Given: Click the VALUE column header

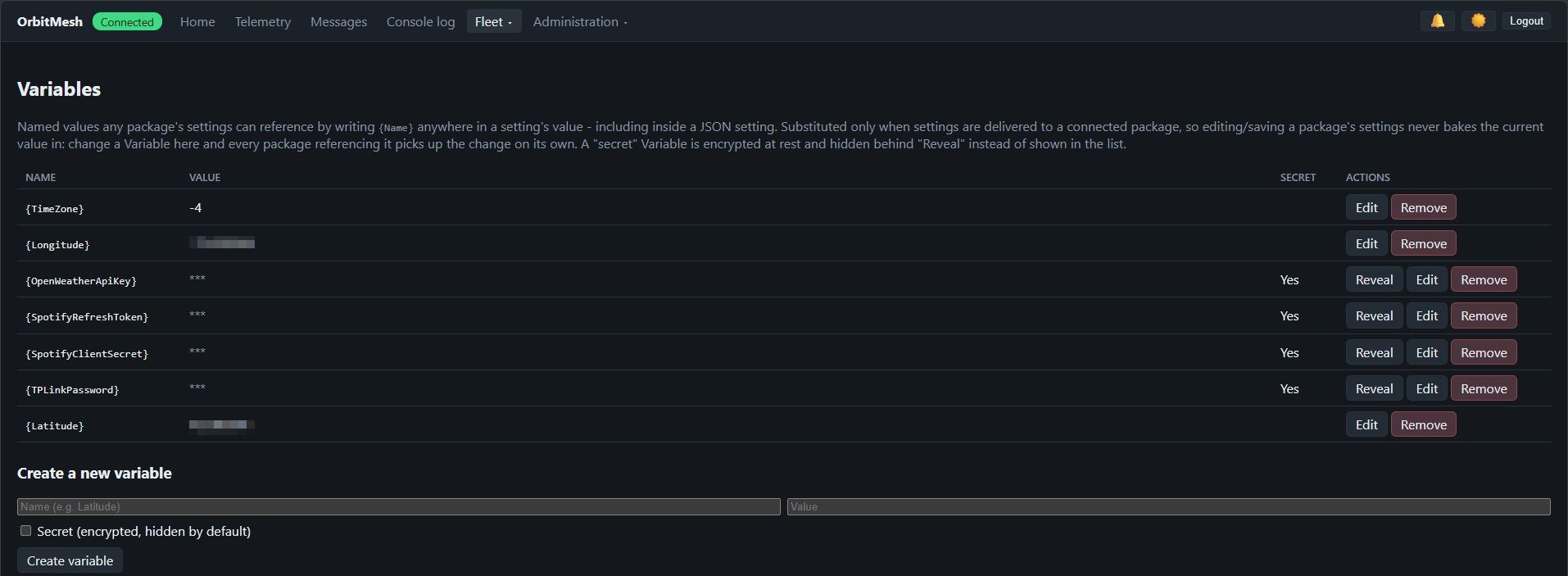Looking at the screenshot, I should pyautogui.click(x=205, y=177).
